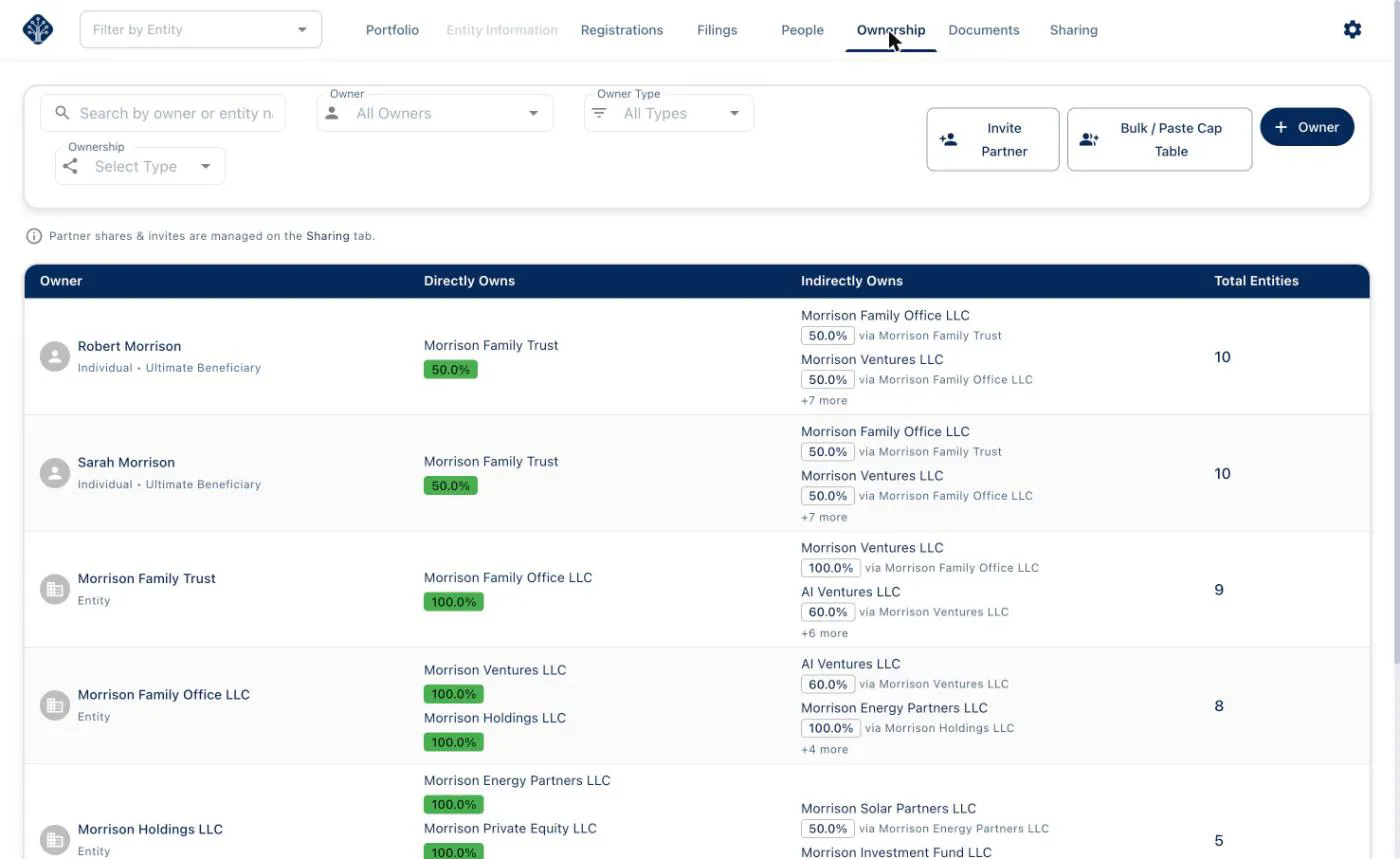1400x859 pixels.
Task: Click the Invite Partner person-add icon
Action: coord(948,140)
